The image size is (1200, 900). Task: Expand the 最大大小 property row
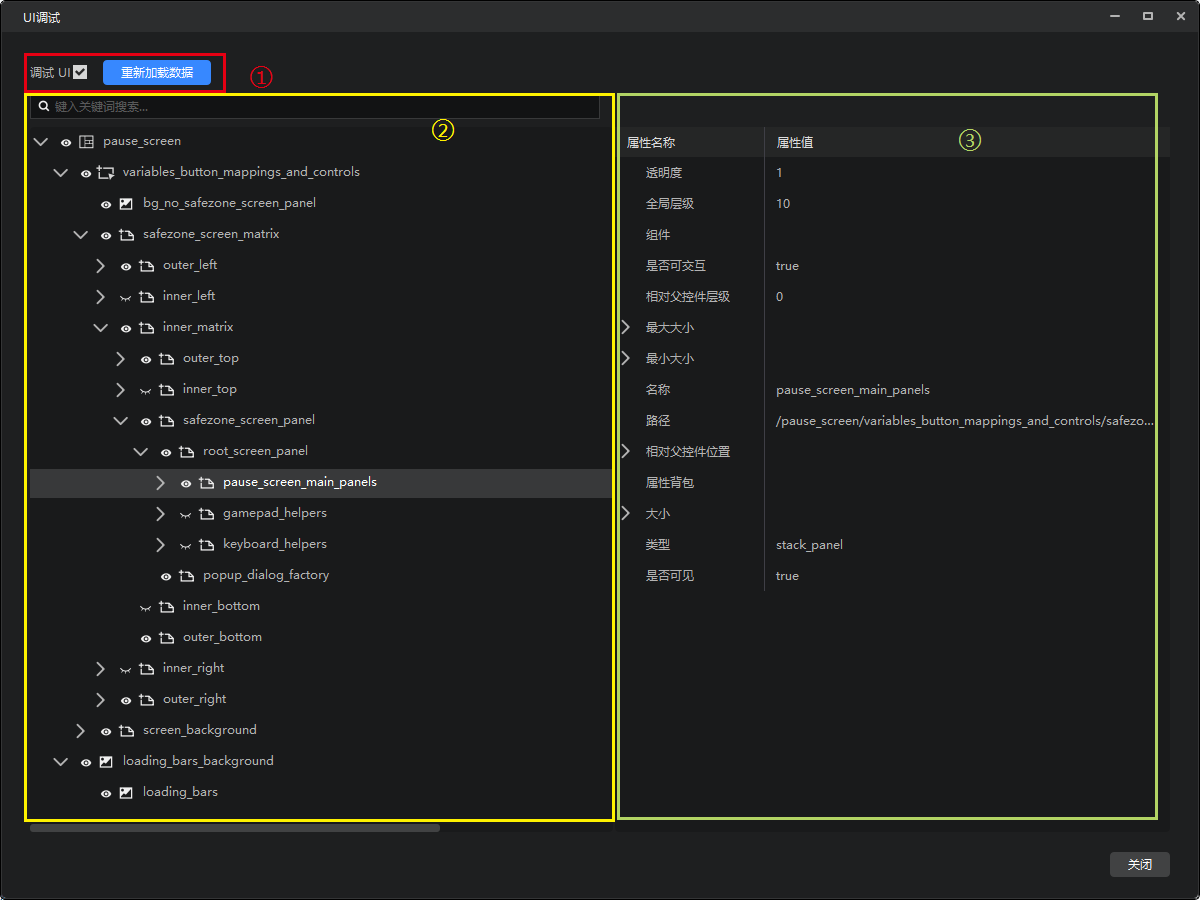[627, 328]
